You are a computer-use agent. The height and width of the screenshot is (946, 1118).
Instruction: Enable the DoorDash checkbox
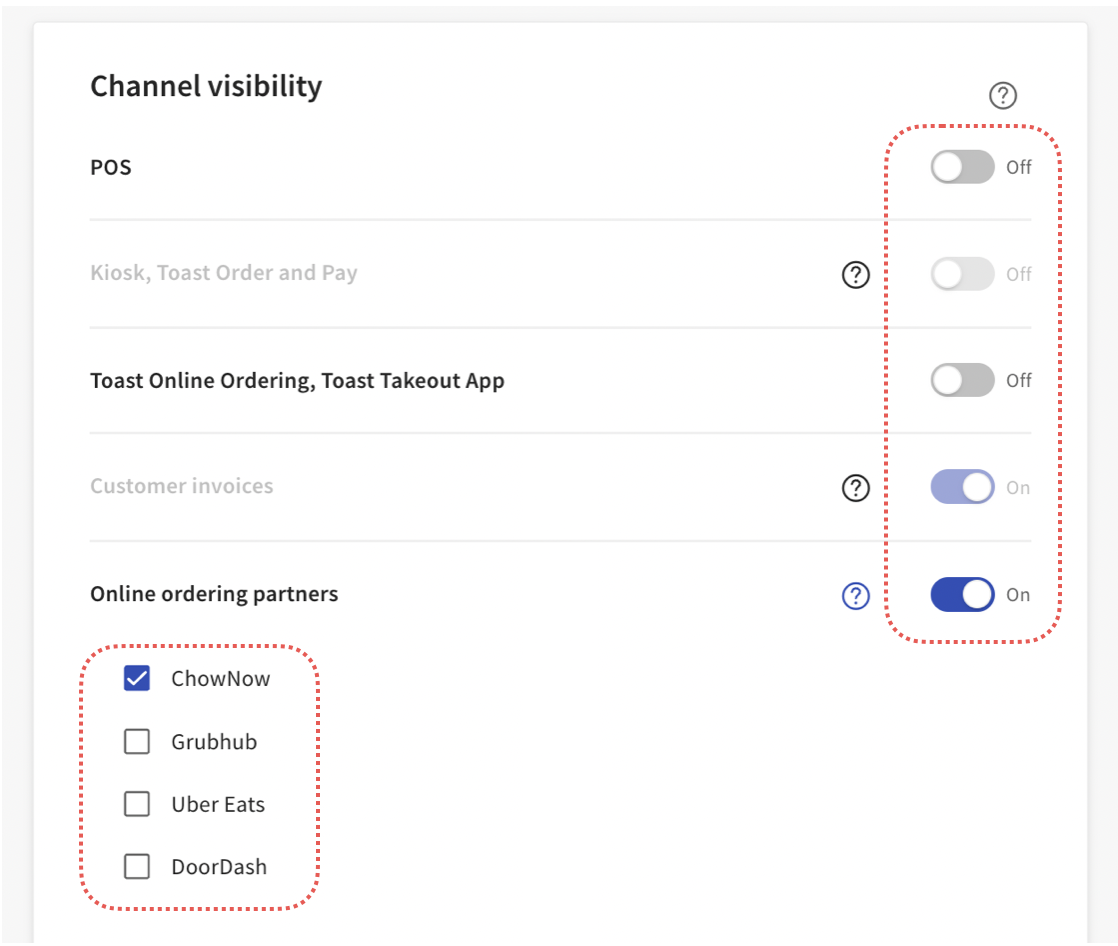point(137,866)
